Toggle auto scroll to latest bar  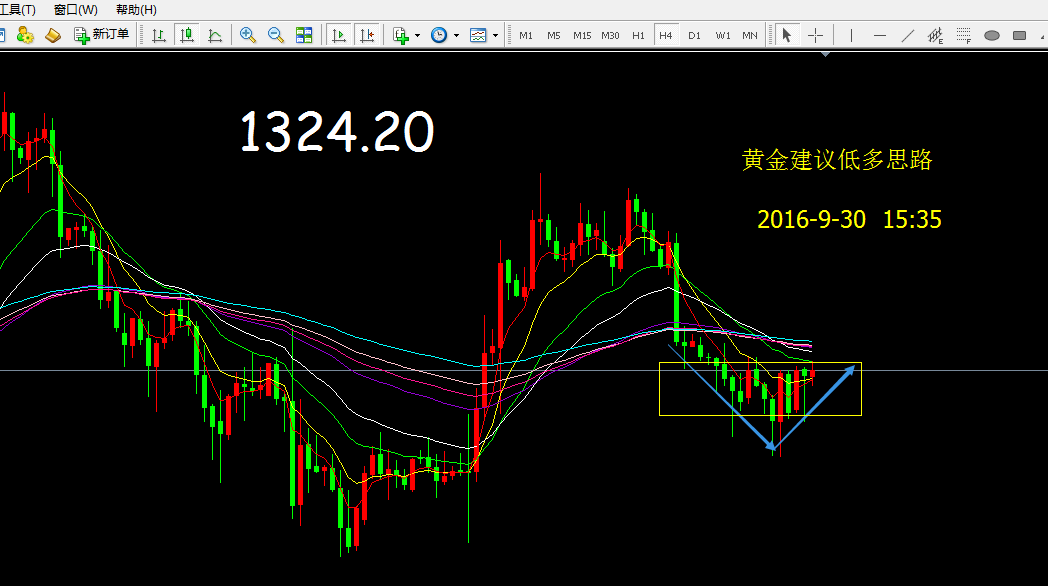[339, 35]
